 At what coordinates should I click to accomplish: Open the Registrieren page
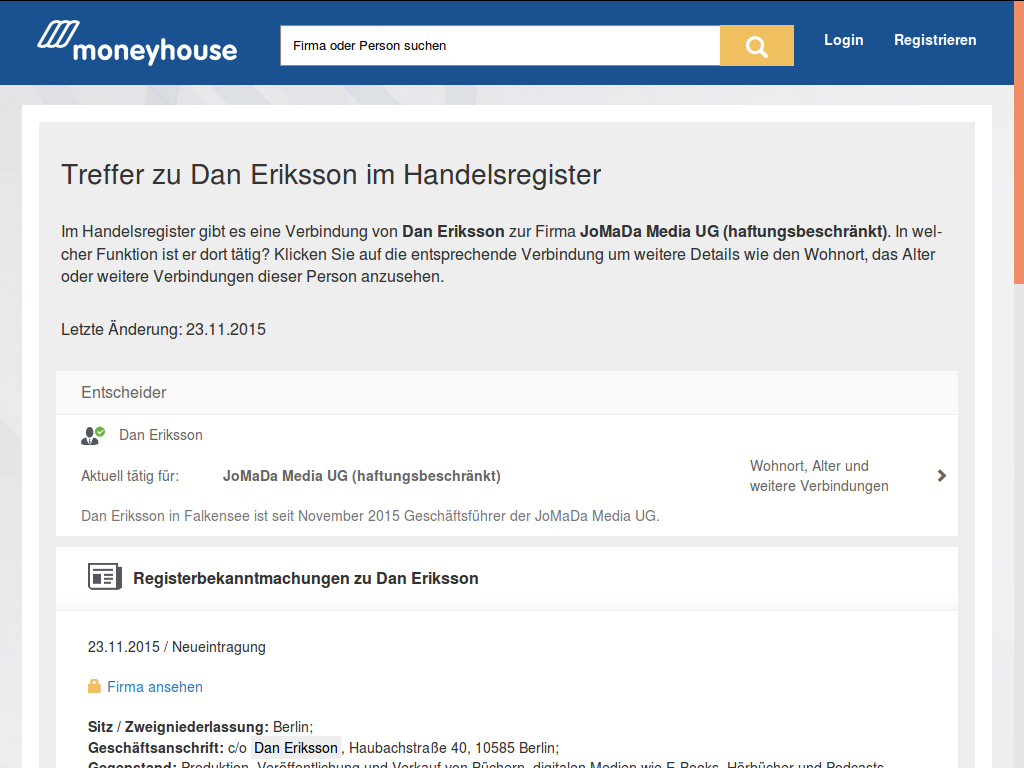934,40
